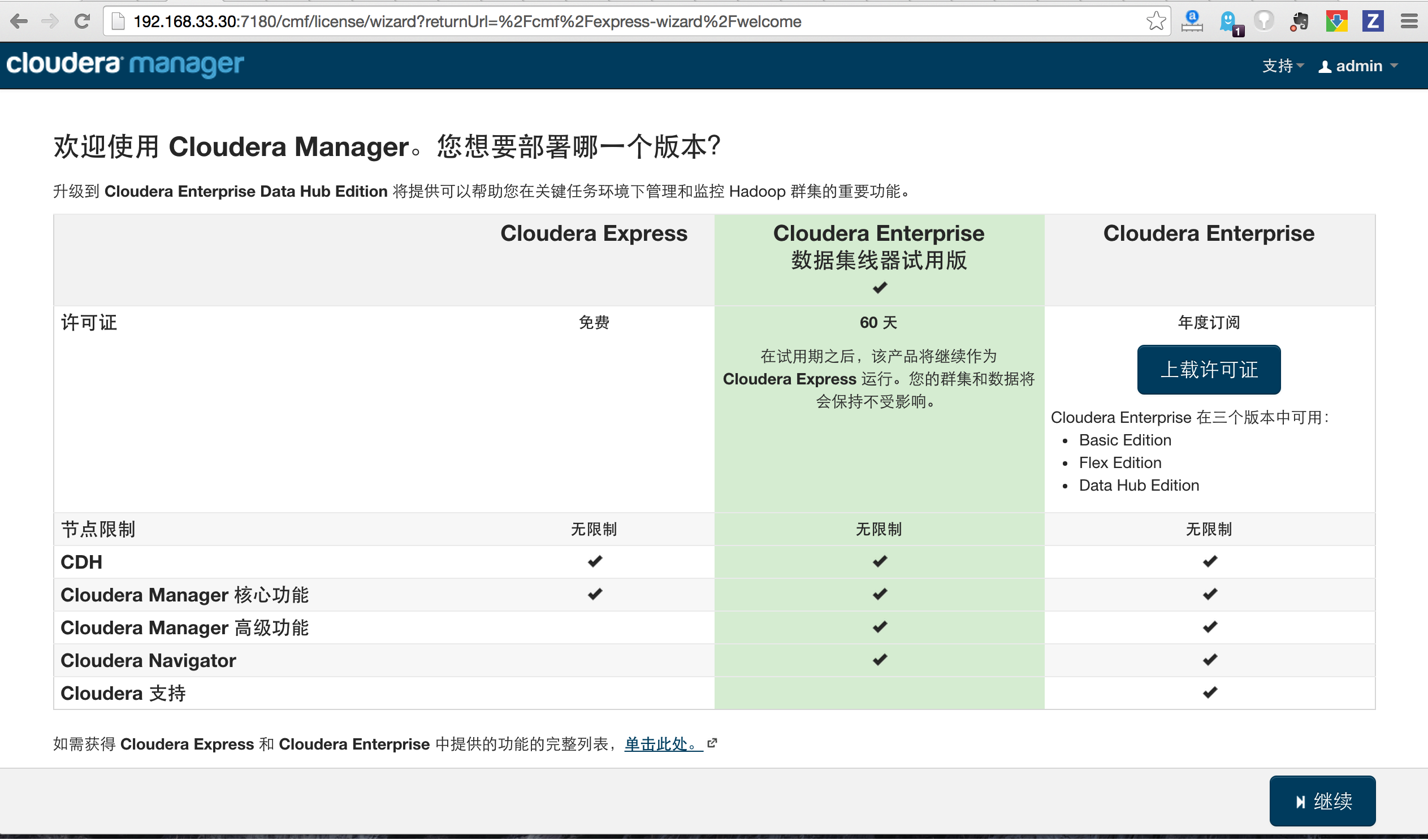Select the Cloudera Express edition column
The image size is (1428, 840).
593,233
